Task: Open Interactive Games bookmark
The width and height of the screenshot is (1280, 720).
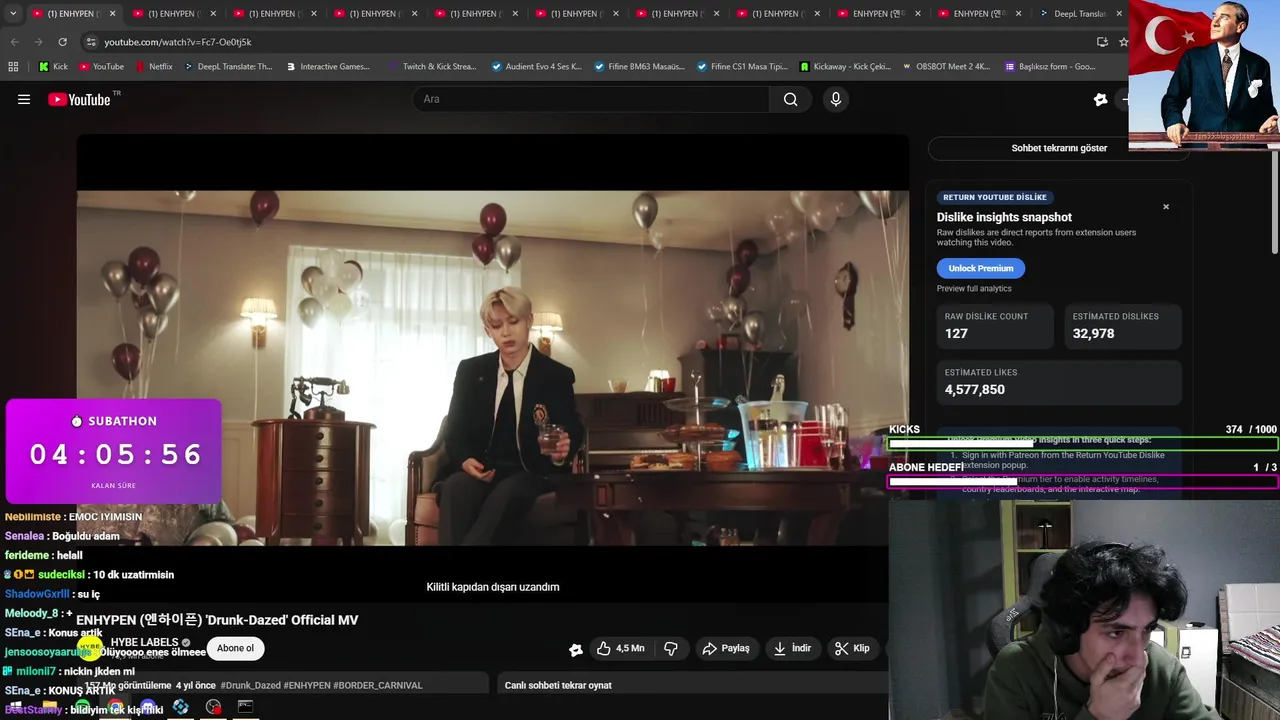Action: tap(327, 67)
